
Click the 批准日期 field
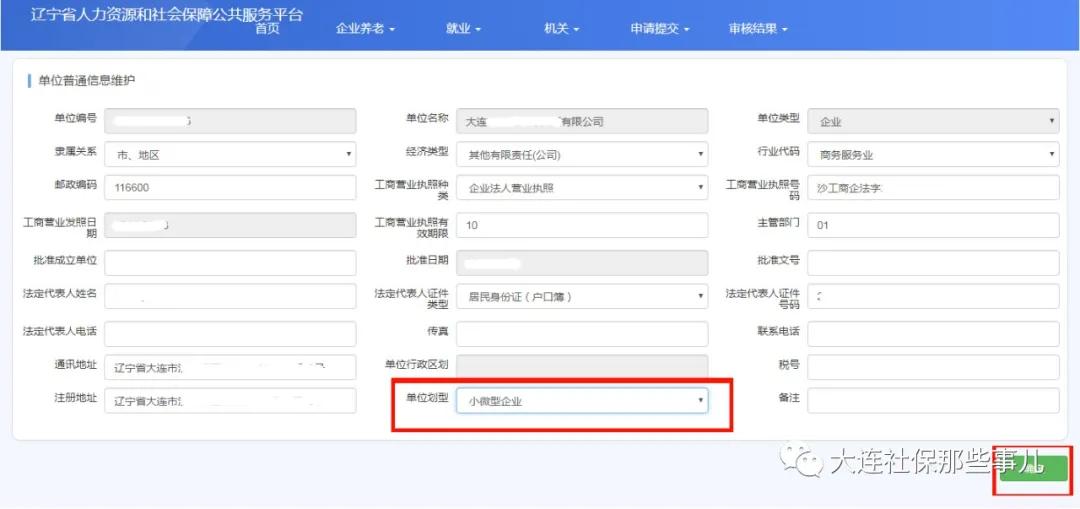pos(582,262)
